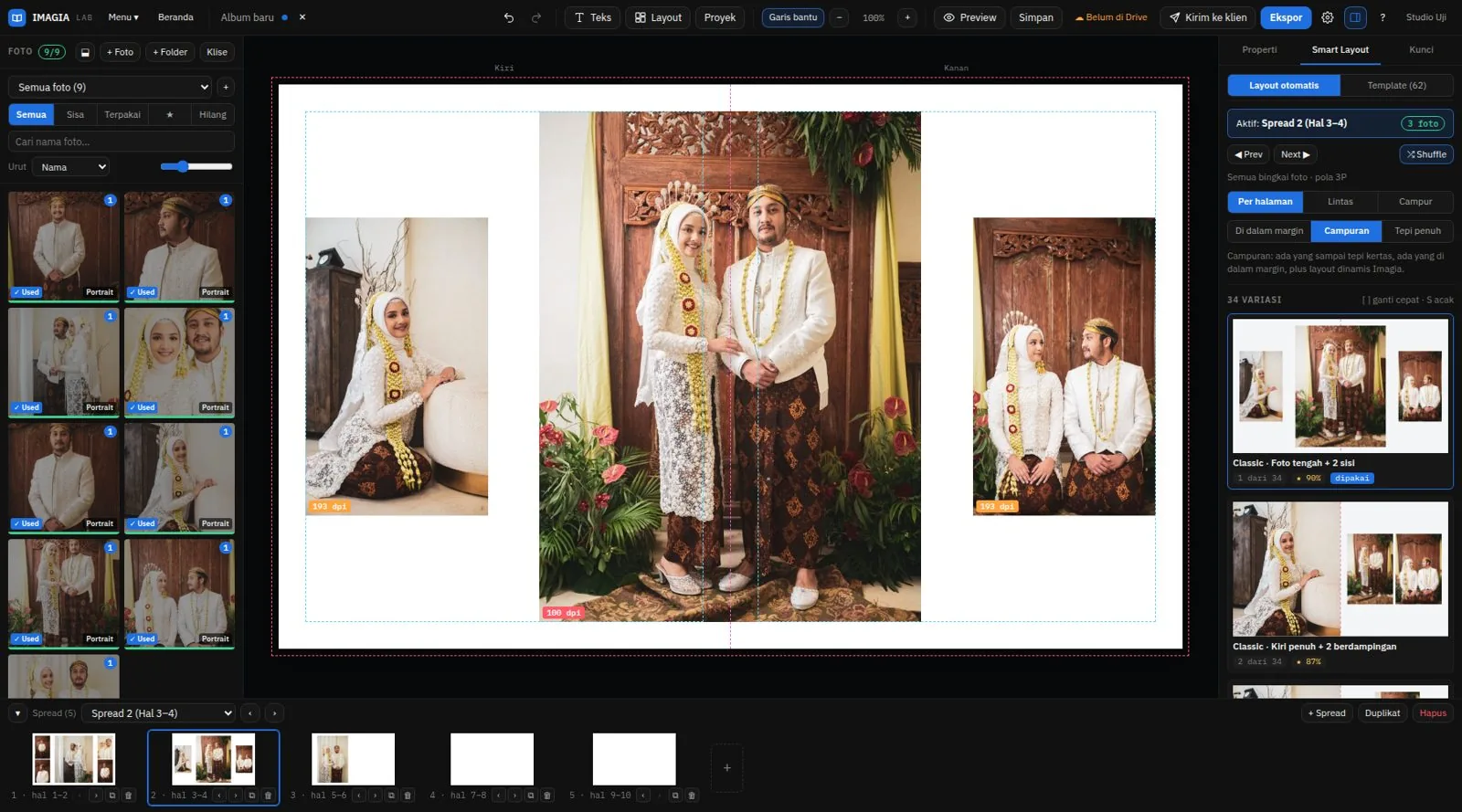The width and height of the screenshot is (1462, 812).
Task: Show only Sisa photos
Action: tap(75, 114)
